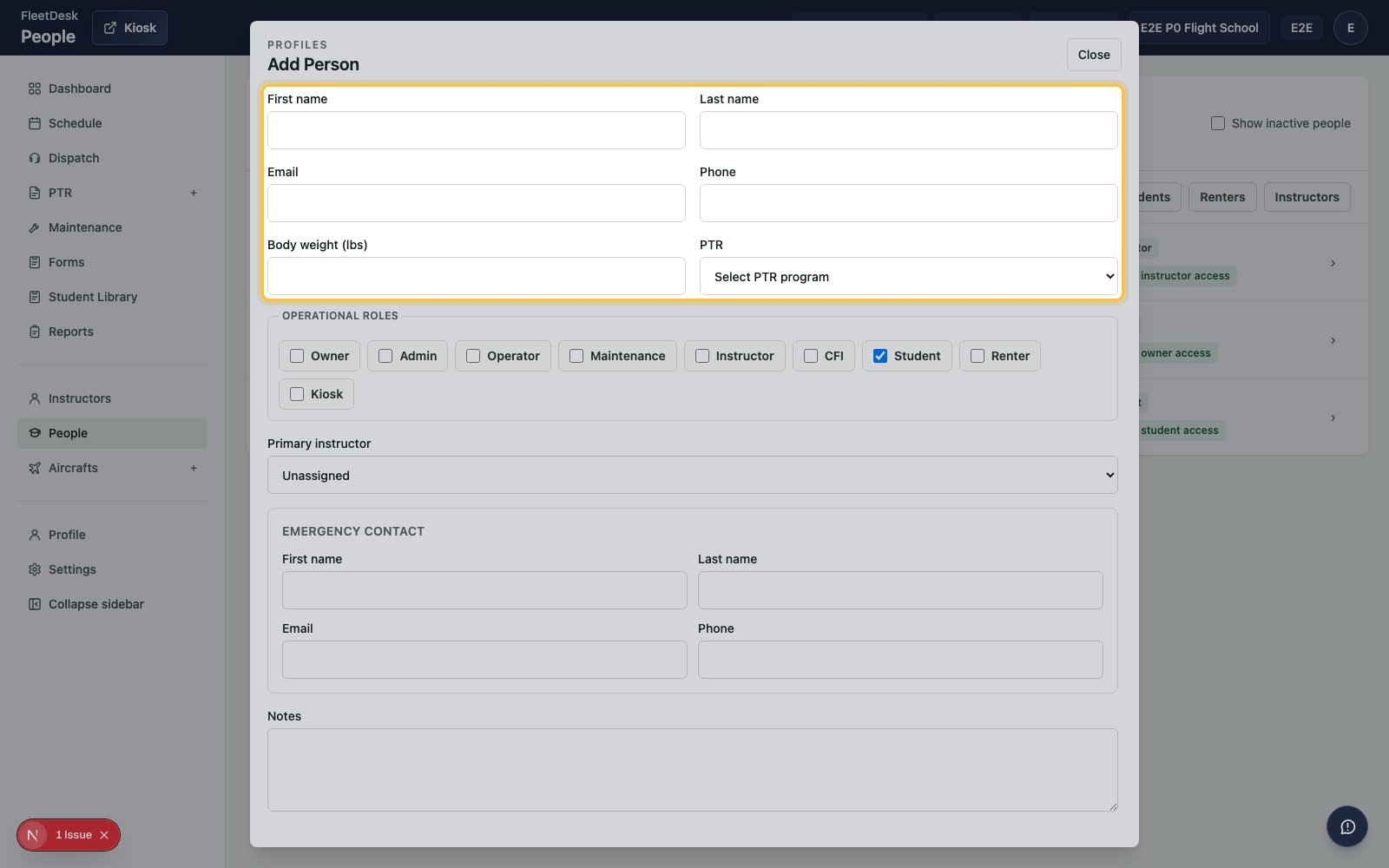Click inside the Notes text area

click(x=693, y=770)
